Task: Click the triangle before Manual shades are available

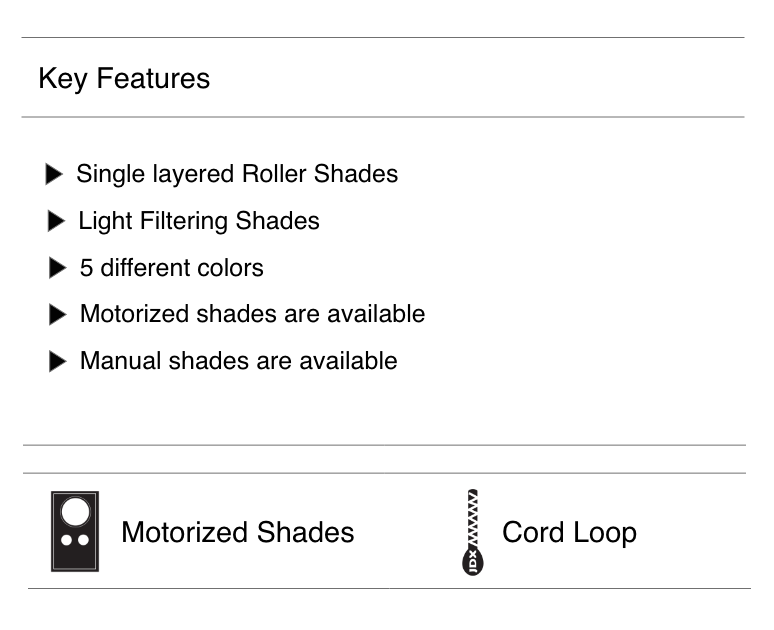Action: pos(57,362)
